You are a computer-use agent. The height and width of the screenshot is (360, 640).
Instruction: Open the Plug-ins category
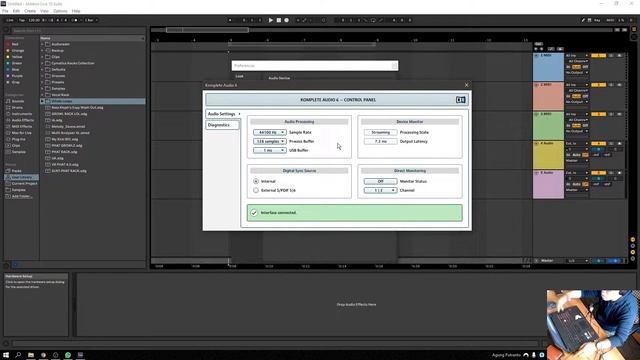(x=18, y=139)
